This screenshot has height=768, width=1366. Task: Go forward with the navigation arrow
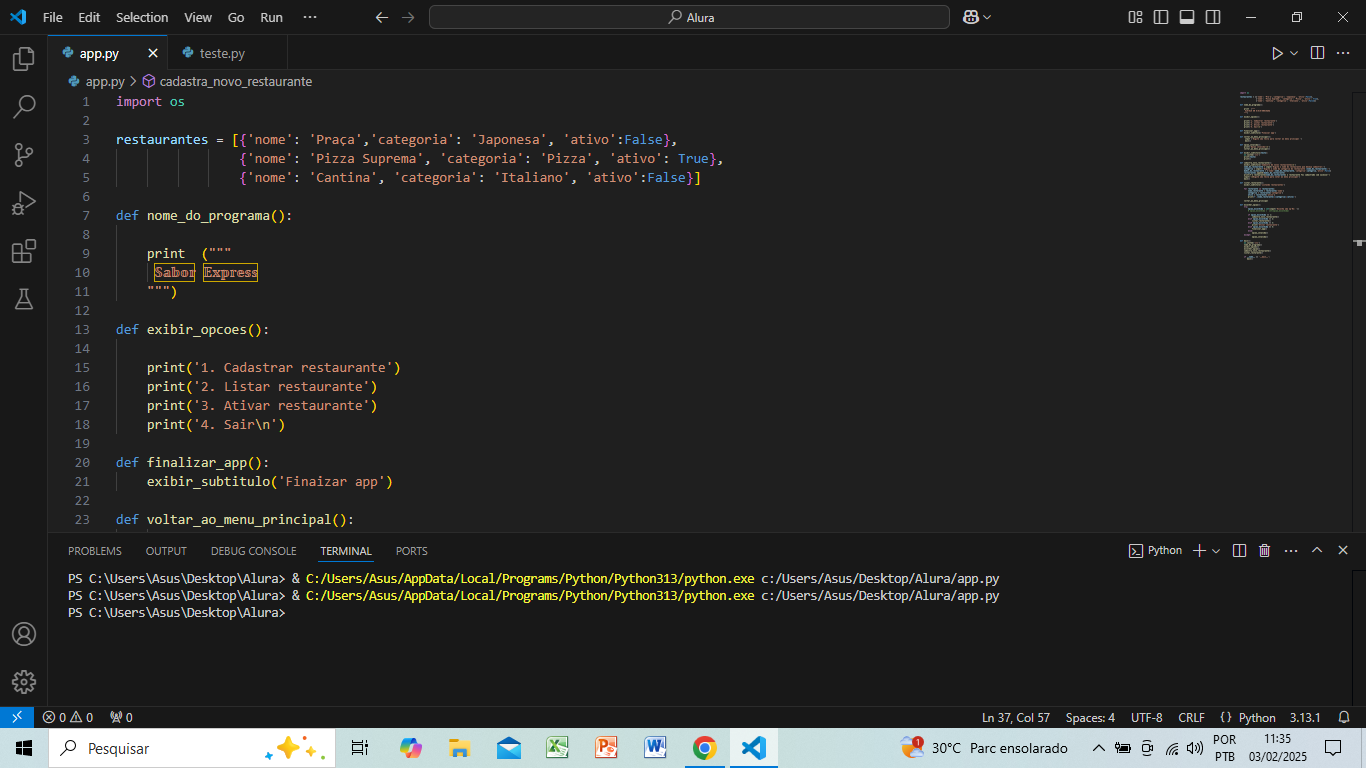pos(407,17)
